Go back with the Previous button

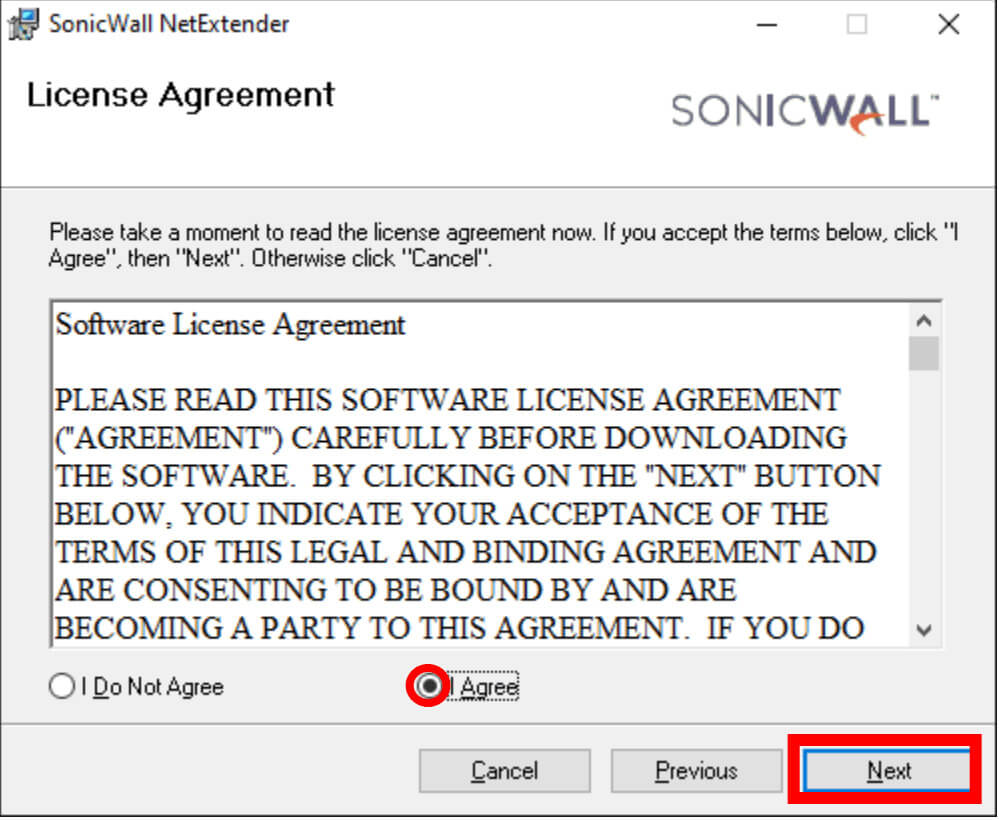pos(696,770)
